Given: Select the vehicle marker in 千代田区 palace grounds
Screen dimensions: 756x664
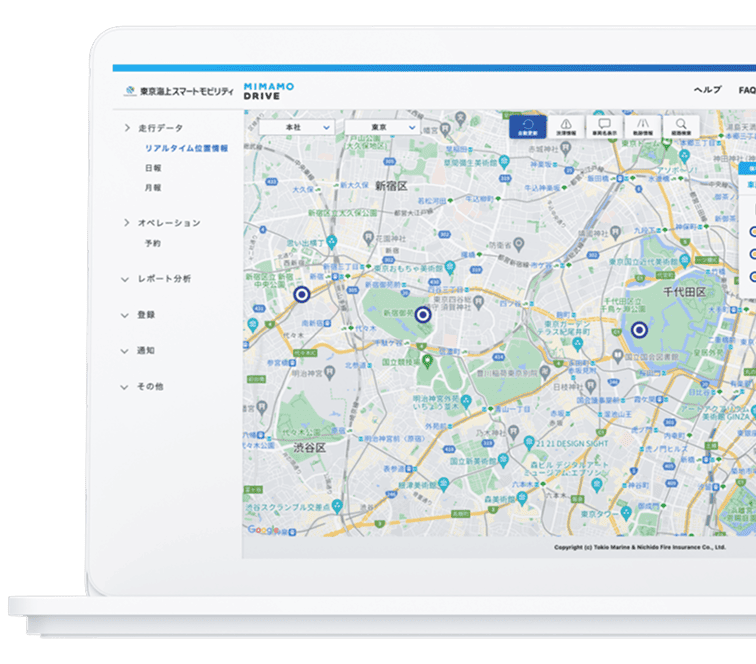Looking at the screenshot, I should pos(639,329).
